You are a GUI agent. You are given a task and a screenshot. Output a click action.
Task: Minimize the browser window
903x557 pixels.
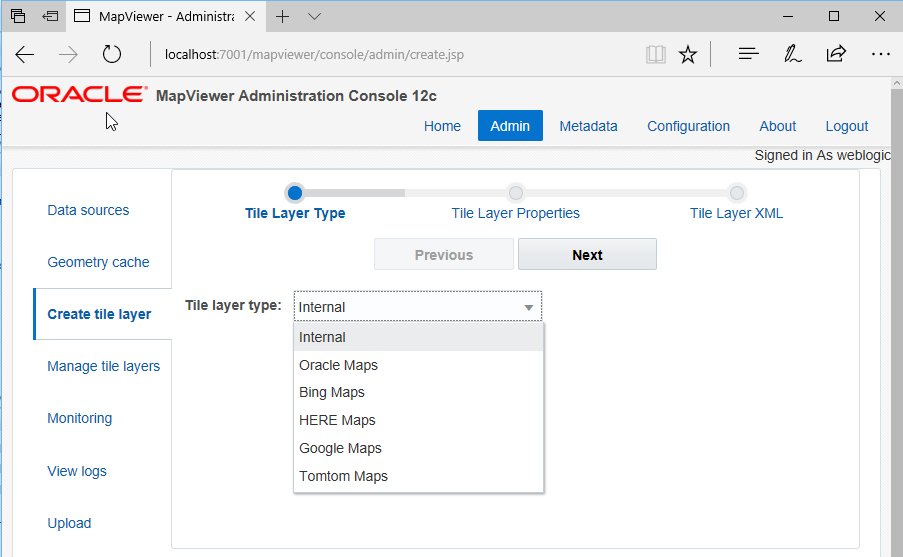click(788, 16)
